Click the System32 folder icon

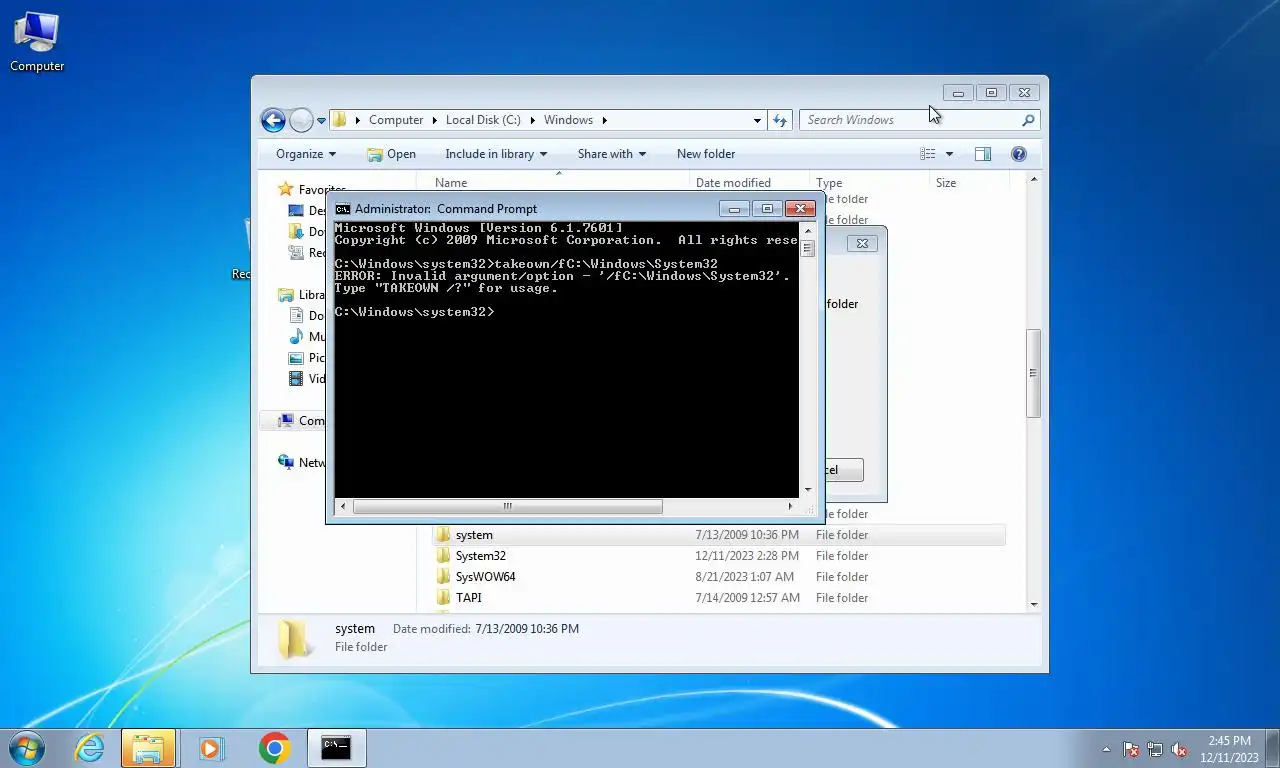pos(444,556)
